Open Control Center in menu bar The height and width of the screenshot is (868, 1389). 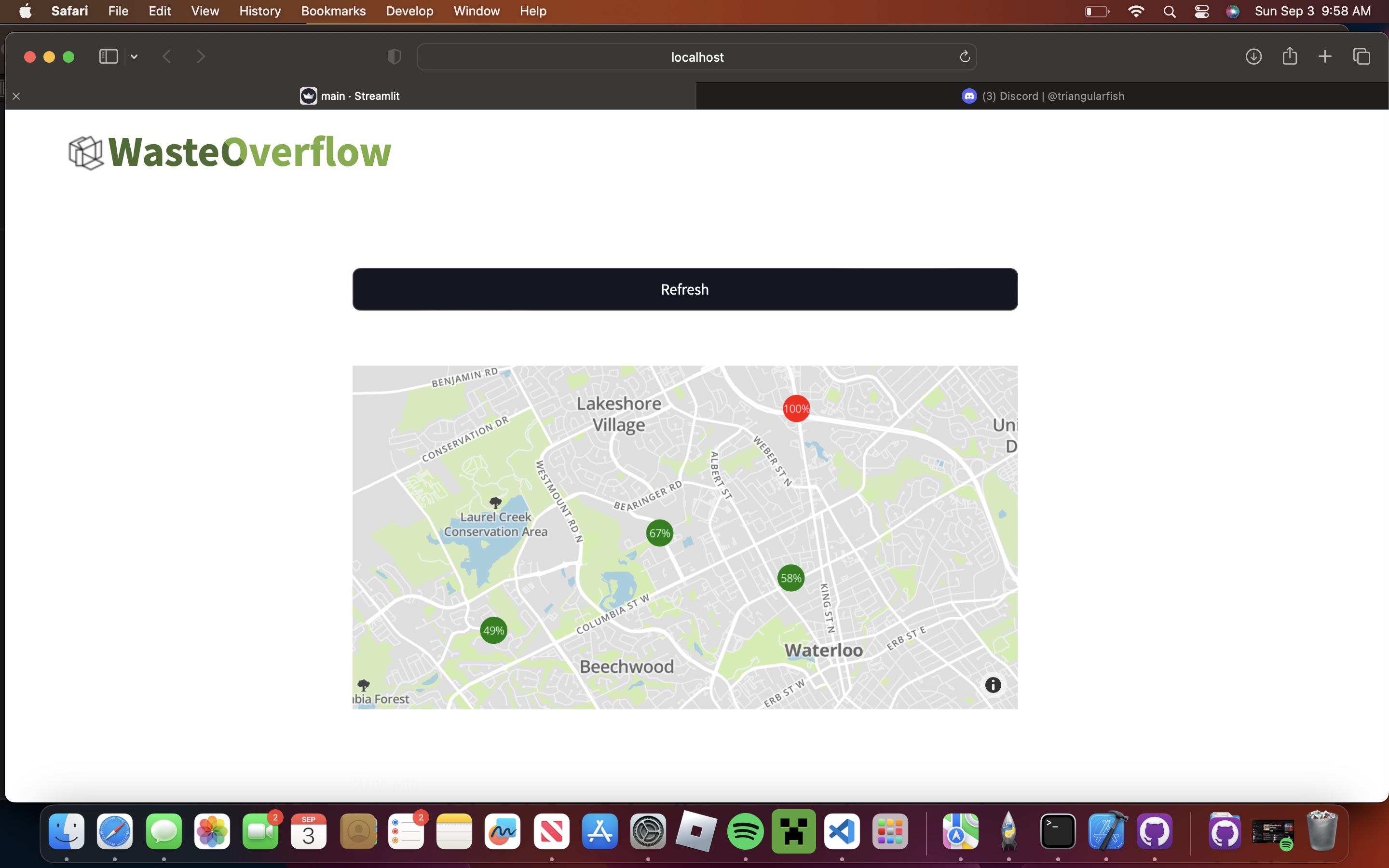click(x=1201, y=11)
